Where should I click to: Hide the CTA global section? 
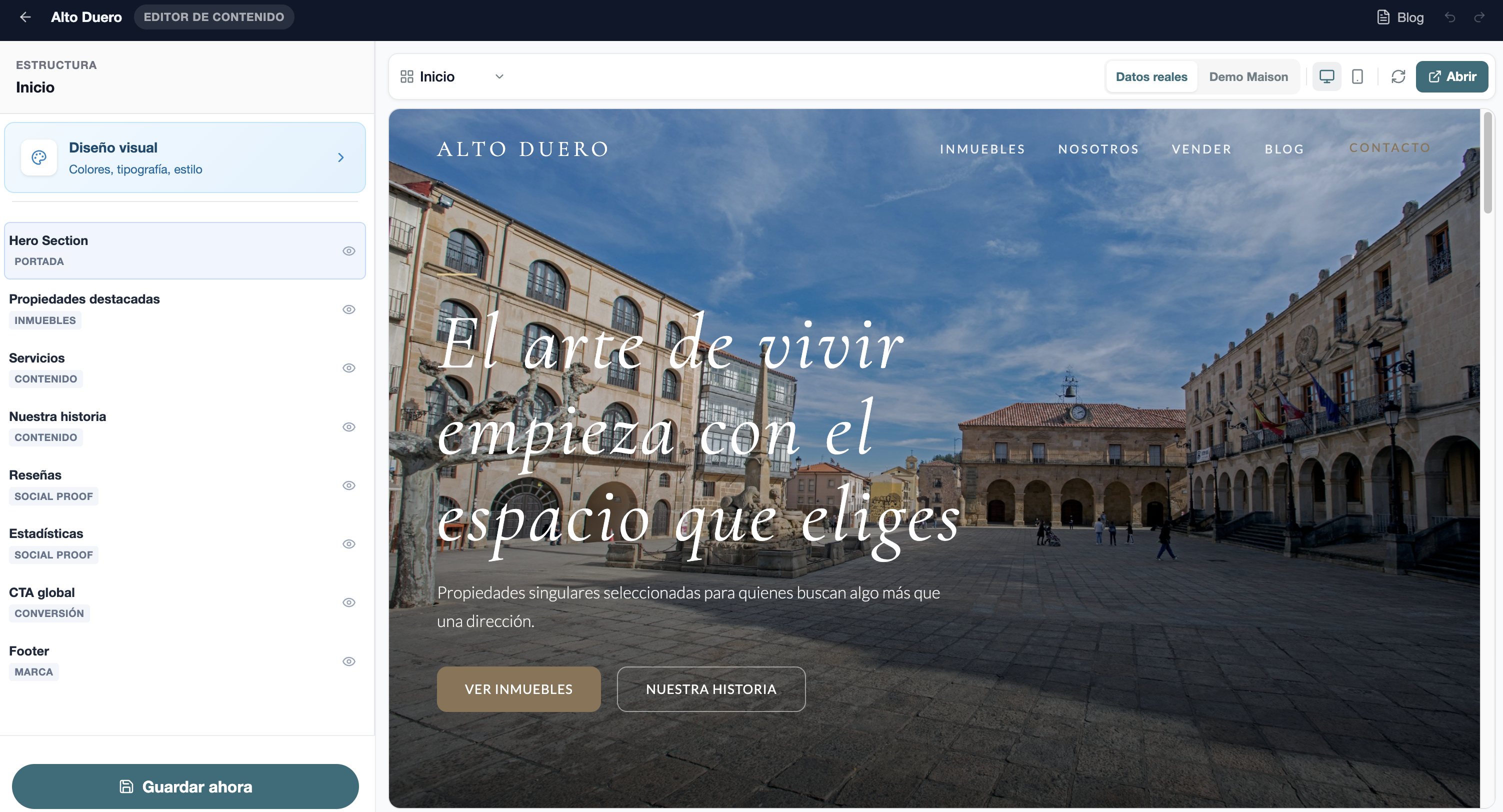tap(349, 602)
